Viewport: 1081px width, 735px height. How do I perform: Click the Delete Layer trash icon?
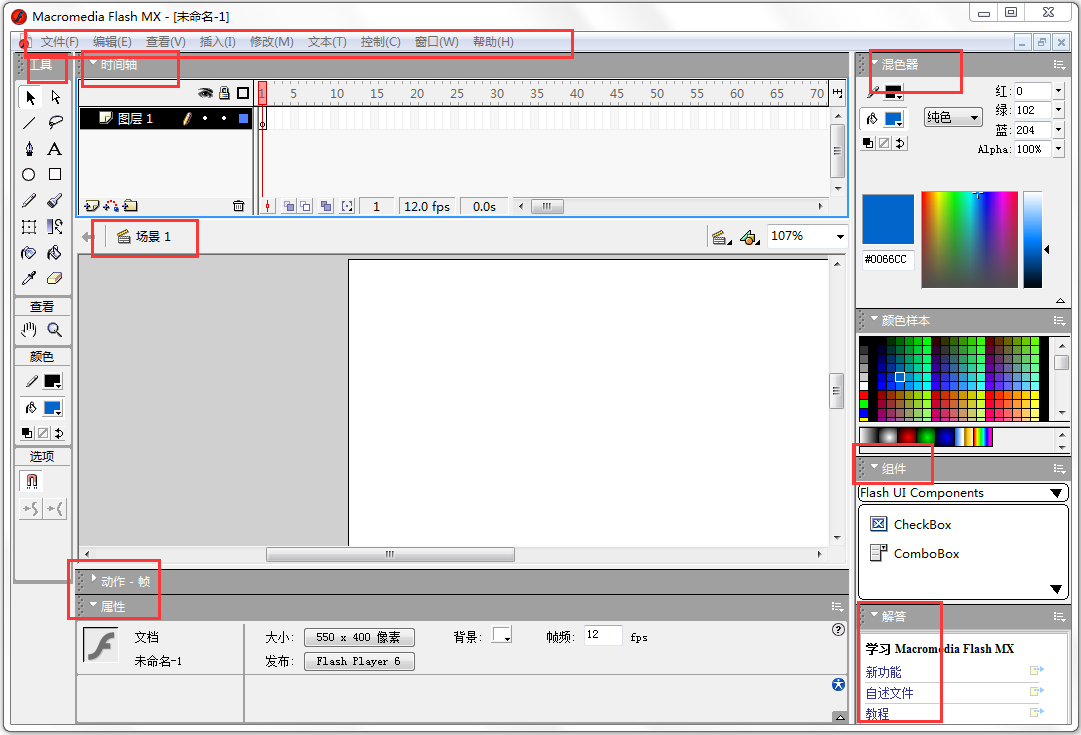239,205
